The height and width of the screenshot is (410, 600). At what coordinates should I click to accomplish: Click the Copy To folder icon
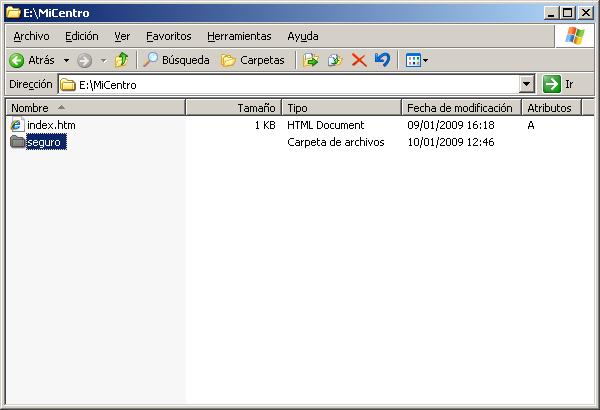coord(335,60)
